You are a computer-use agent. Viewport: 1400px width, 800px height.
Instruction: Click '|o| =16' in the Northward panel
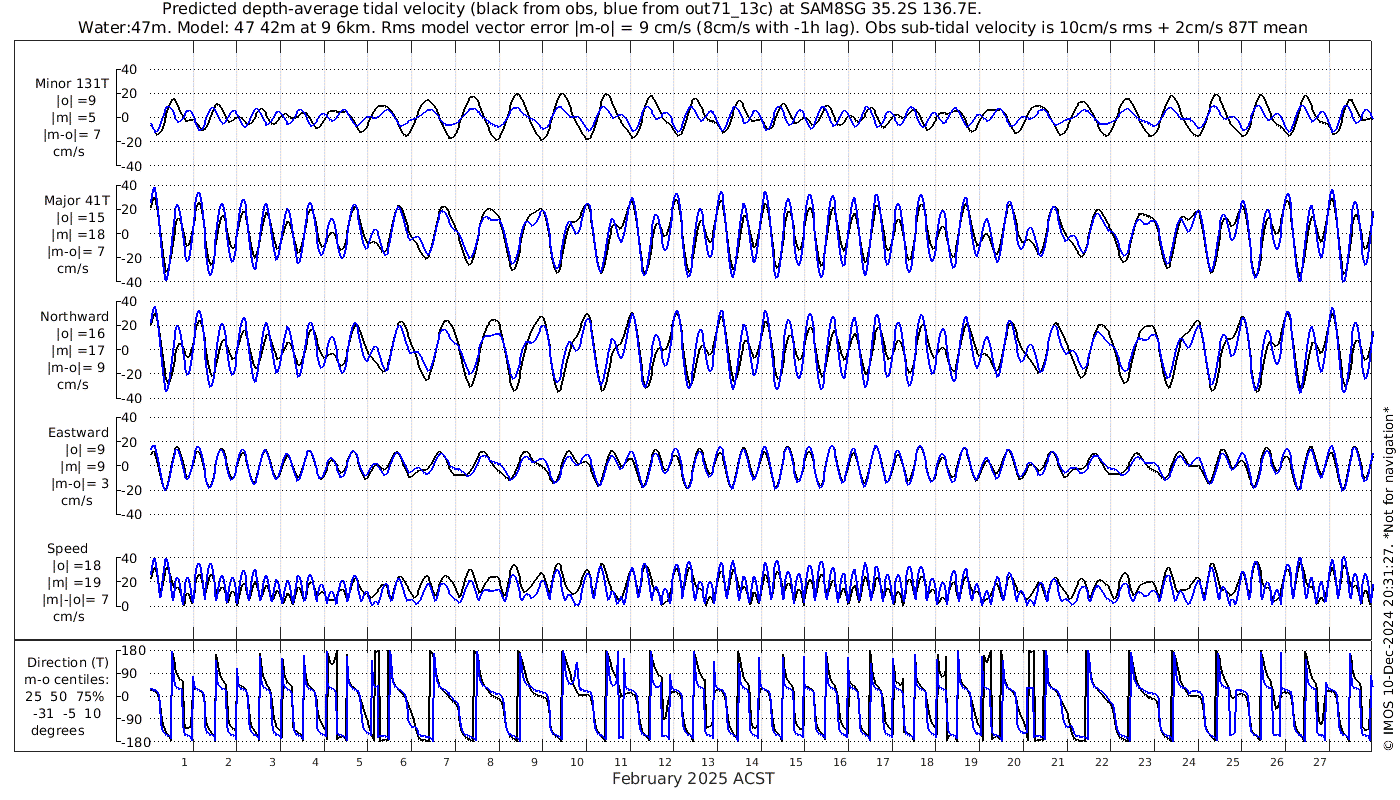(81, 333)
